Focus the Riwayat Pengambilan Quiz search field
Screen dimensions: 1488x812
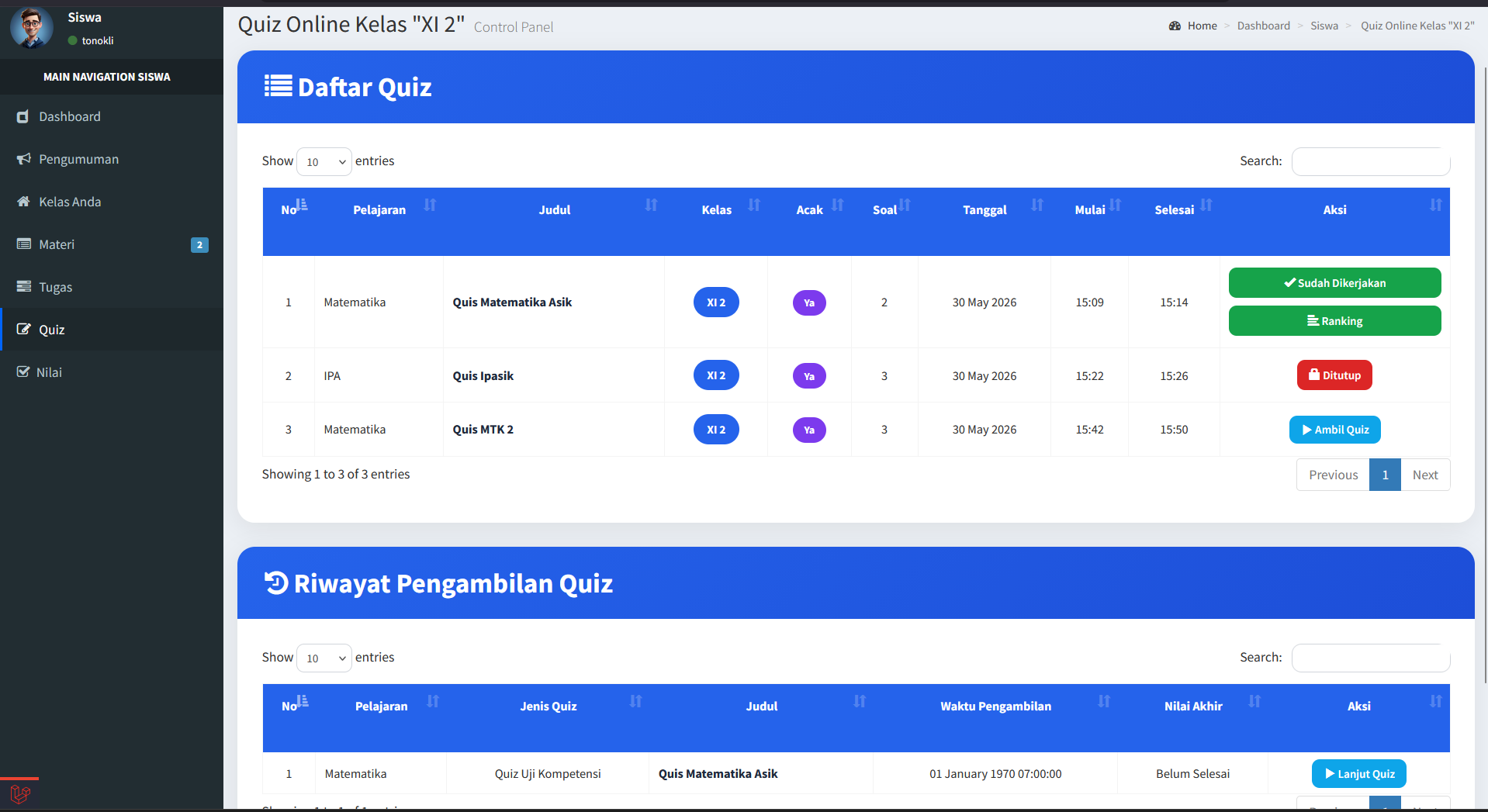click(1371, 658)
